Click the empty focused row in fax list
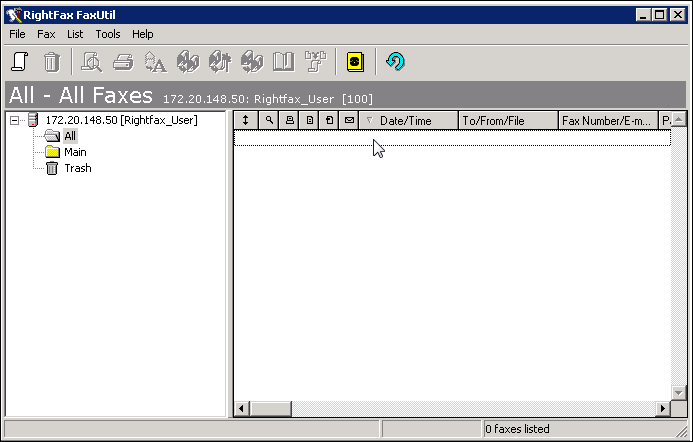This screenshot has width=693, height=442. 452,137
